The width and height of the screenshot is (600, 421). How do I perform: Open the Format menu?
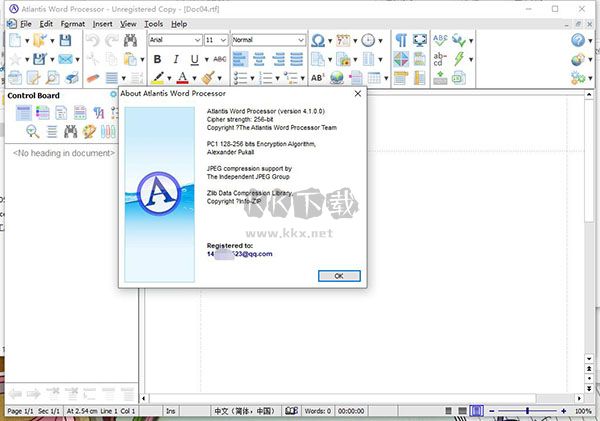point(72,22)
